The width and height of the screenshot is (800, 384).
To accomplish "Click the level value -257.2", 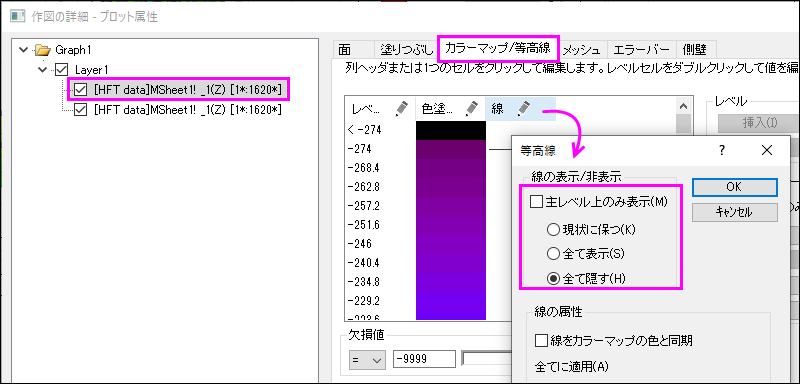I will [364, 206].
